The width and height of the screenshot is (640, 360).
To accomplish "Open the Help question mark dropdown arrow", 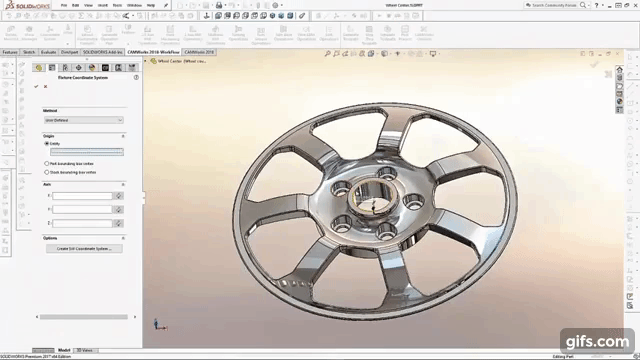I will 603,5.
